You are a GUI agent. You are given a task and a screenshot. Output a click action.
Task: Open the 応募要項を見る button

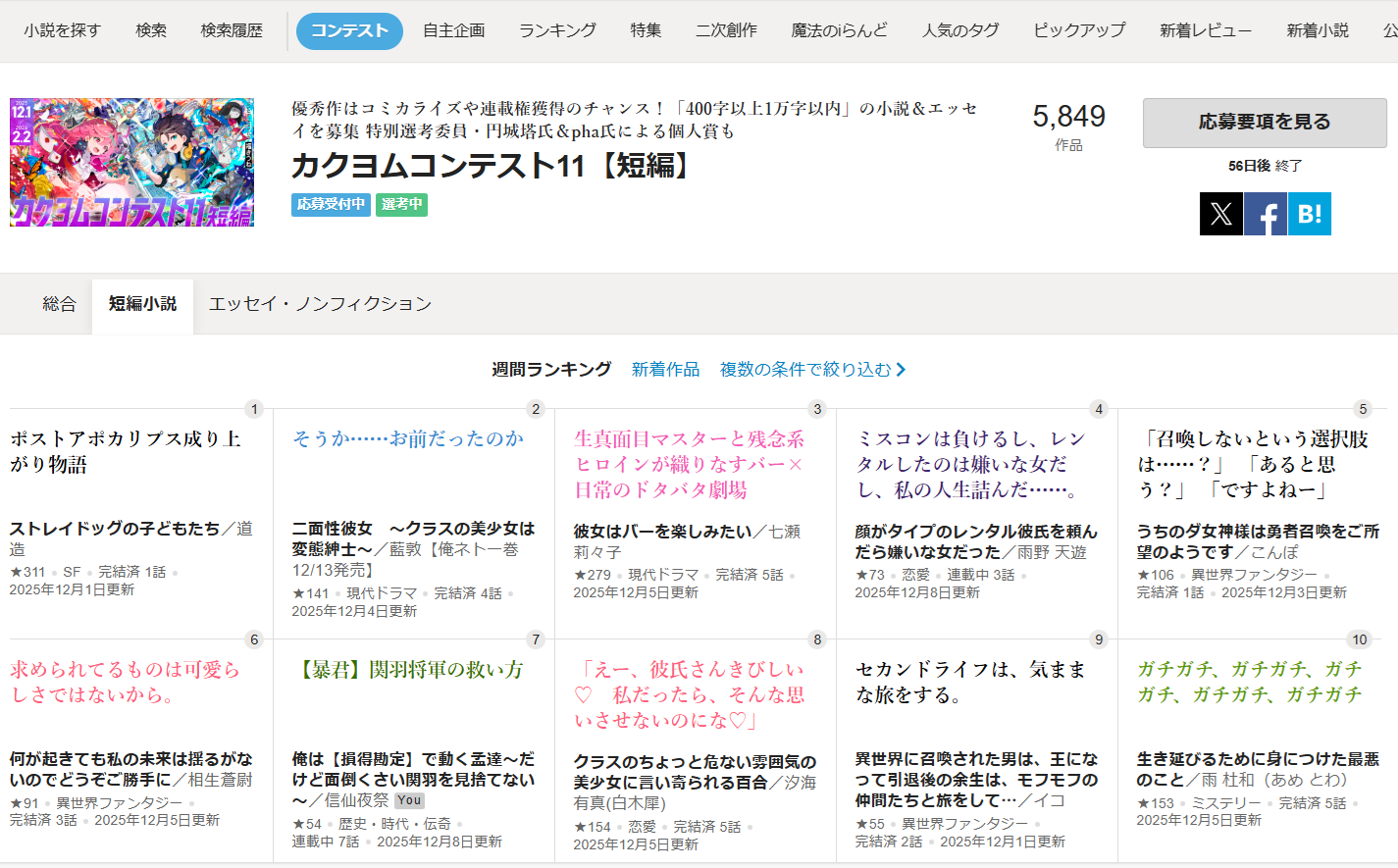[x=1264, y=123]
